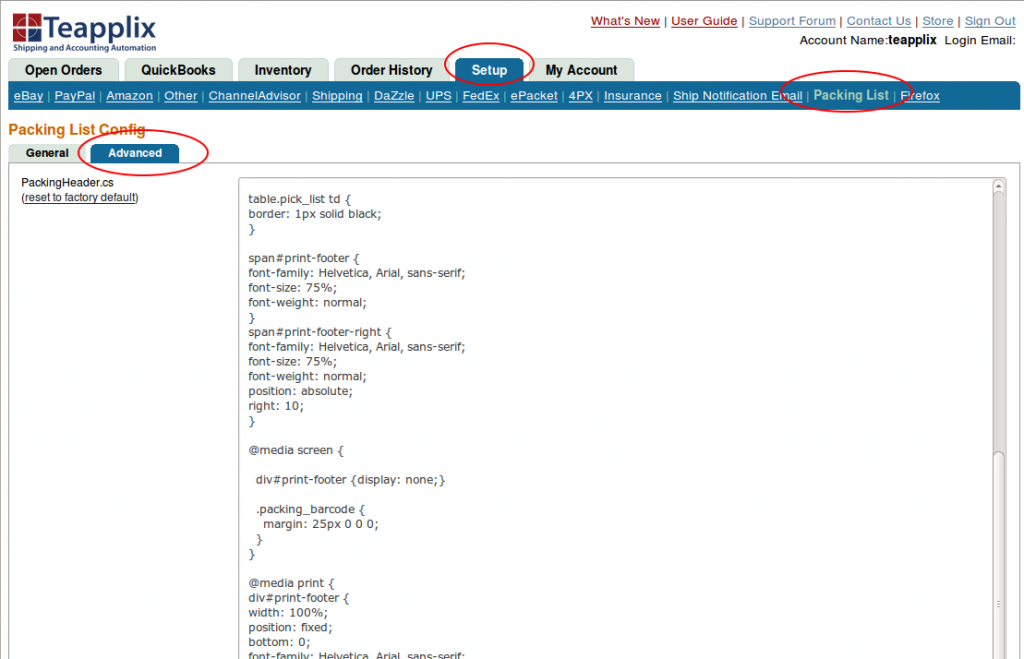Open eBay setup submenu link
Viewport: 1024px width, 659px height.
tap(29, 96)
